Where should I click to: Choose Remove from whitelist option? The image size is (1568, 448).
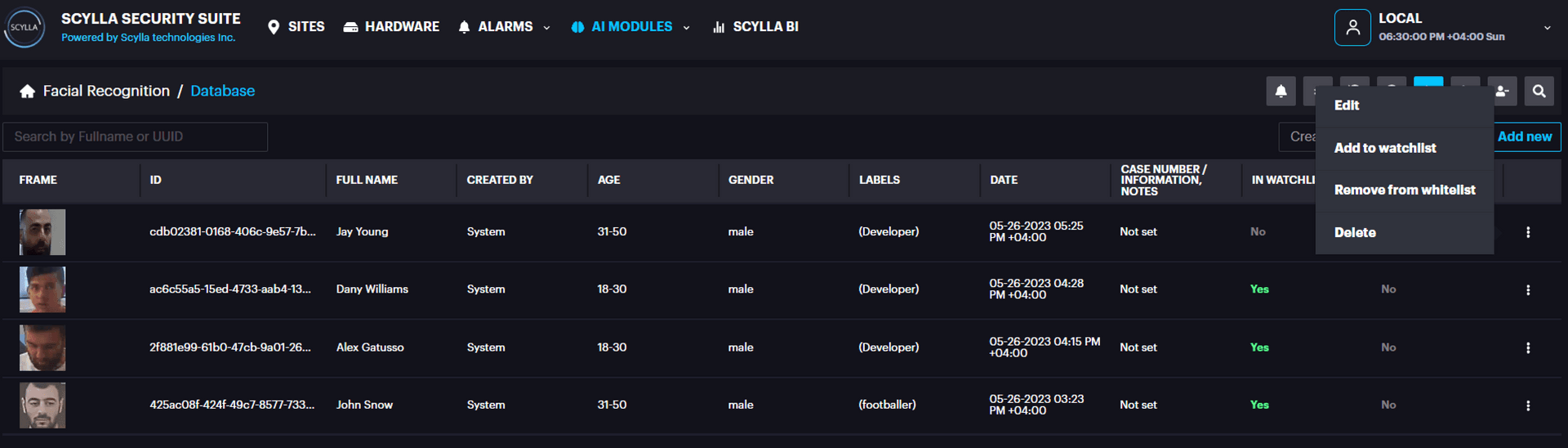coord(1405,190)
